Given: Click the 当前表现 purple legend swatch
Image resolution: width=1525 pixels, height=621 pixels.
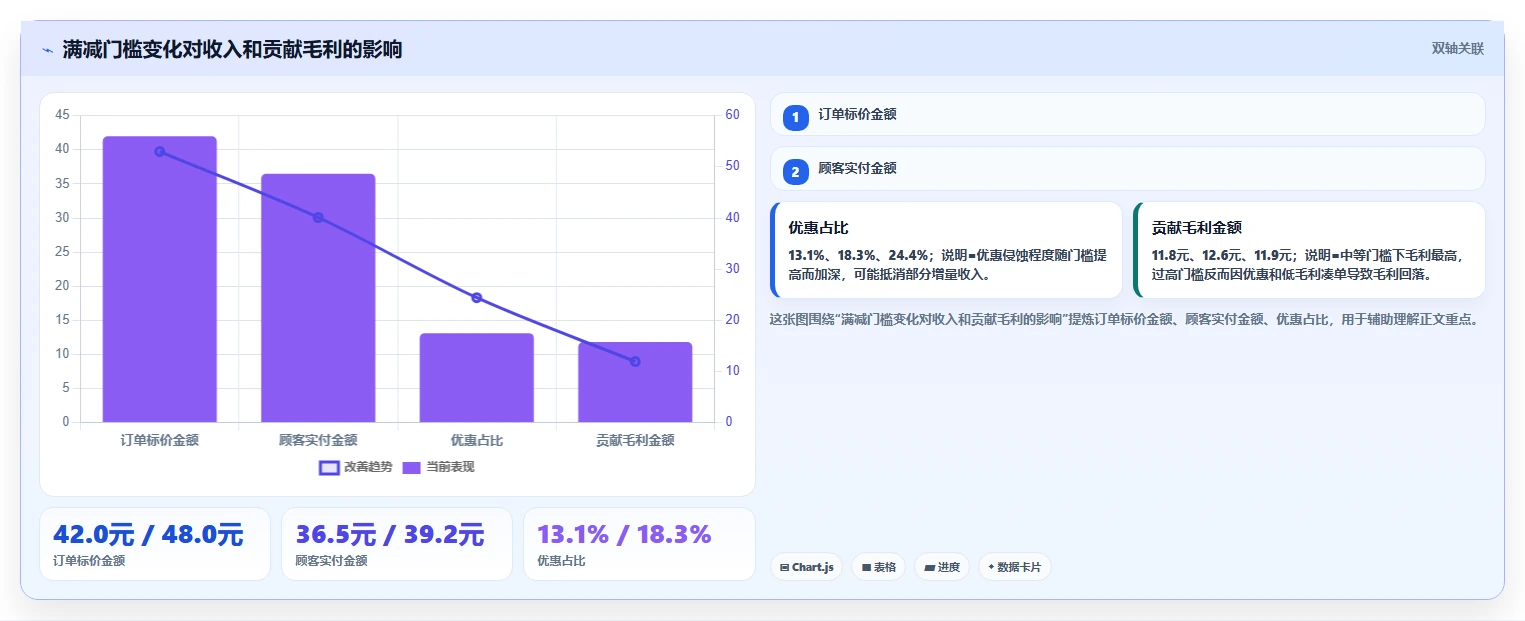Looking at the screenshot, I should click(x=412, y=467).
